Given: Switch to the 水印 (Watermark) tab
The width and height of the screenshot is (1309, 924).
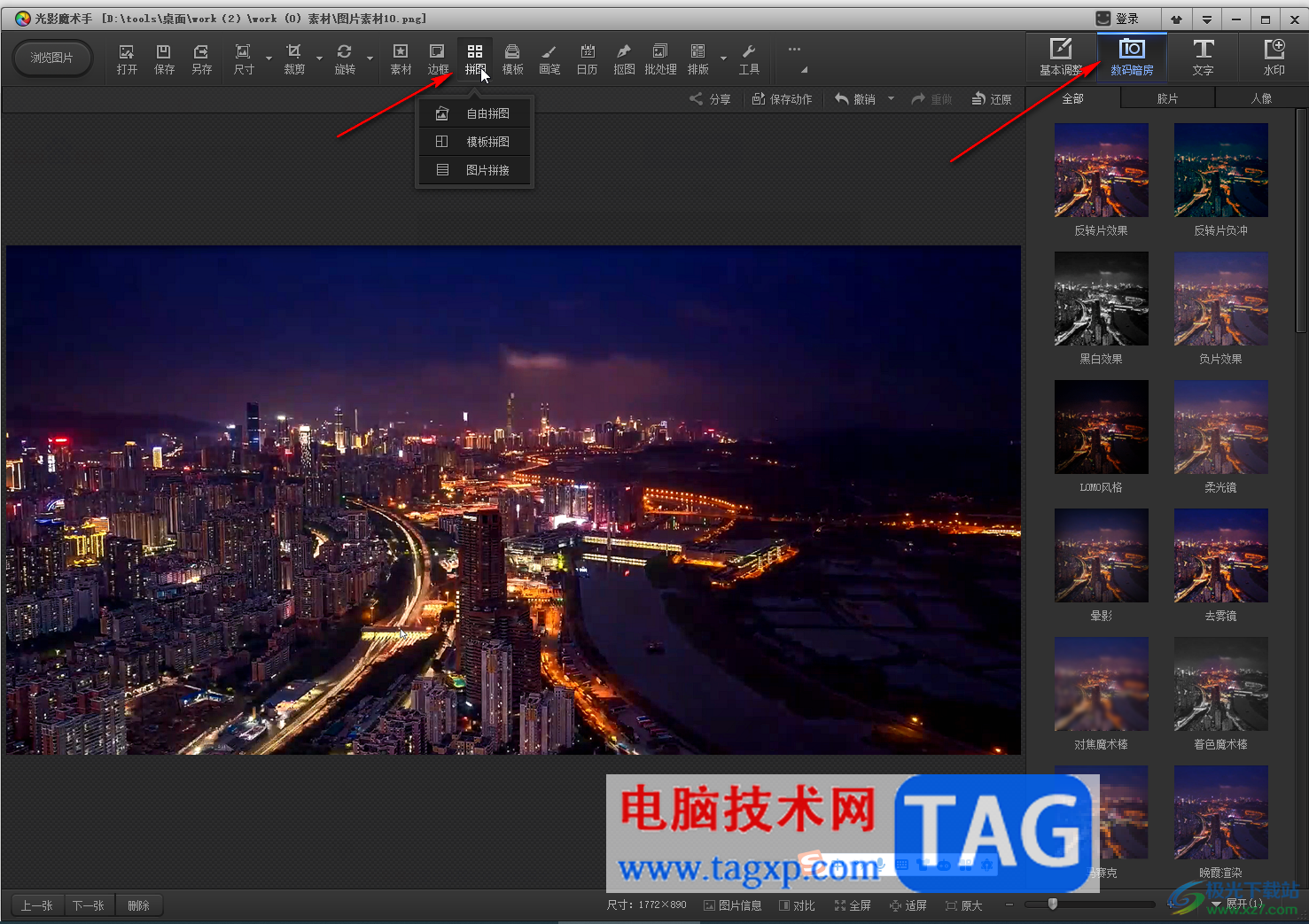Looking at the screenshot, I should (x=1274, y=58).
